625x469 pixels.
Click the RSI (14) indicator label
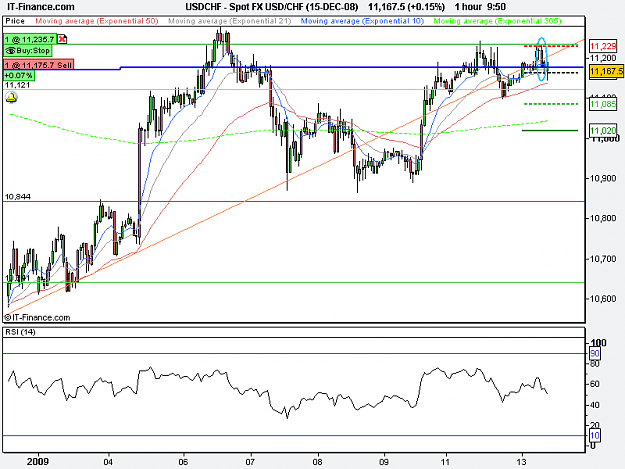click(20, 332)
